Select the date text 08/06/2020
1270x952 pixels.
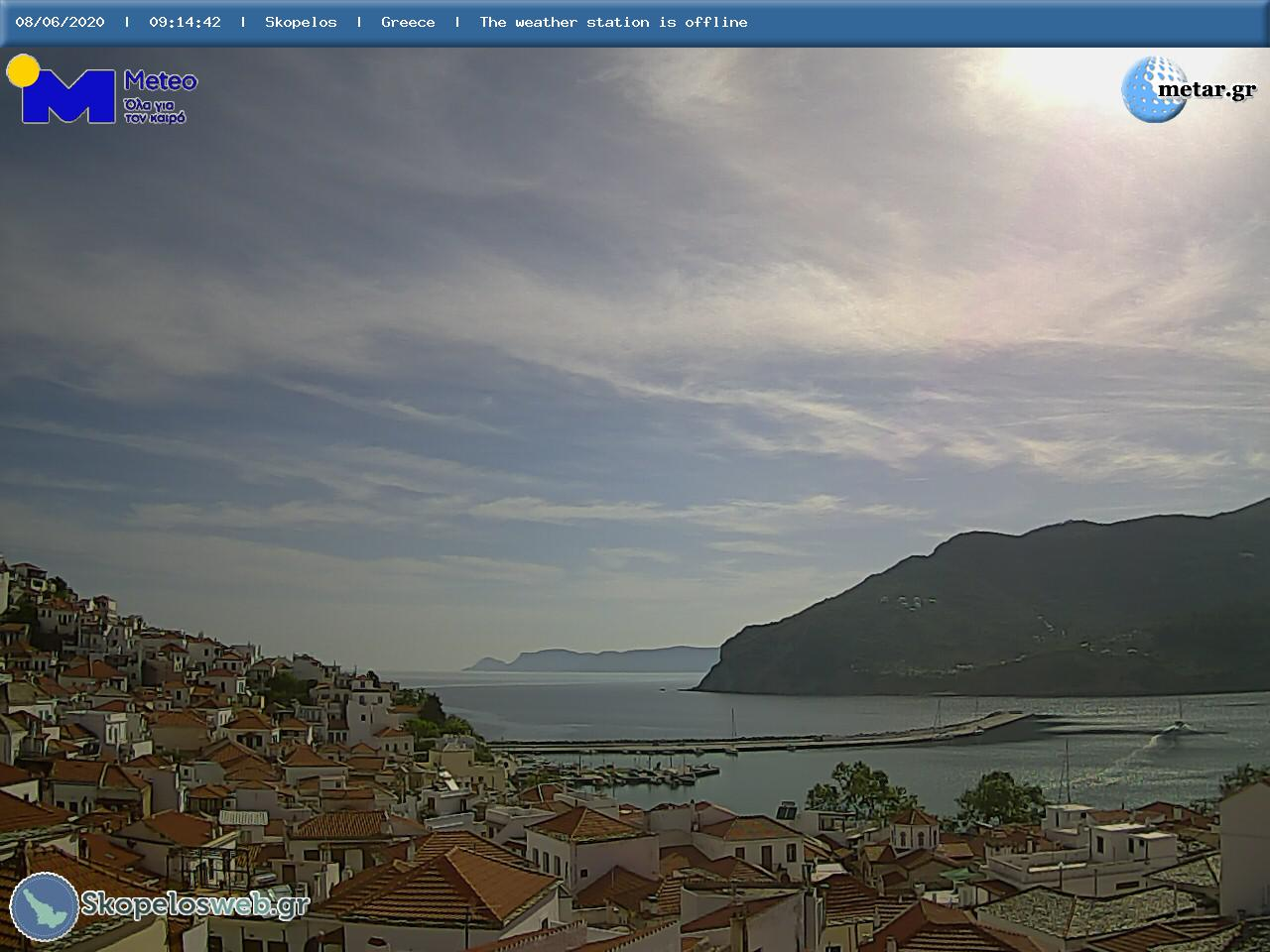tap(60, 22)
